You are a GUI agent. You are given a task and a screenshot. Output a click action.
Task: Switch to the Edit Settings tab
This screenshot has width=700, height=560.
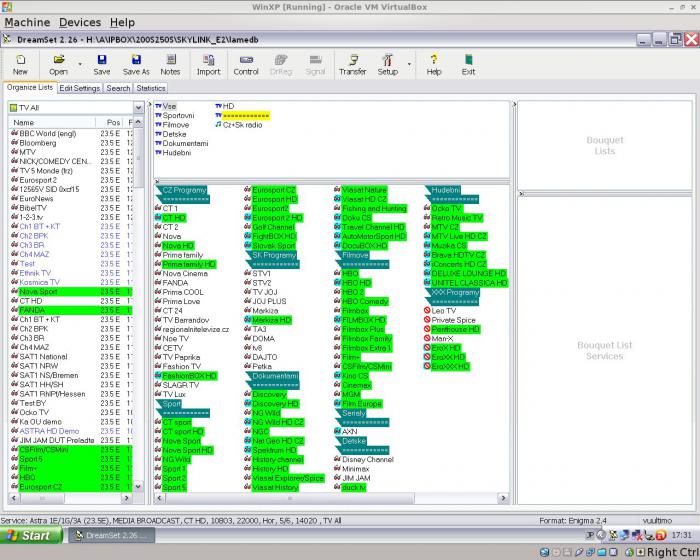click(x=79, y=88)
